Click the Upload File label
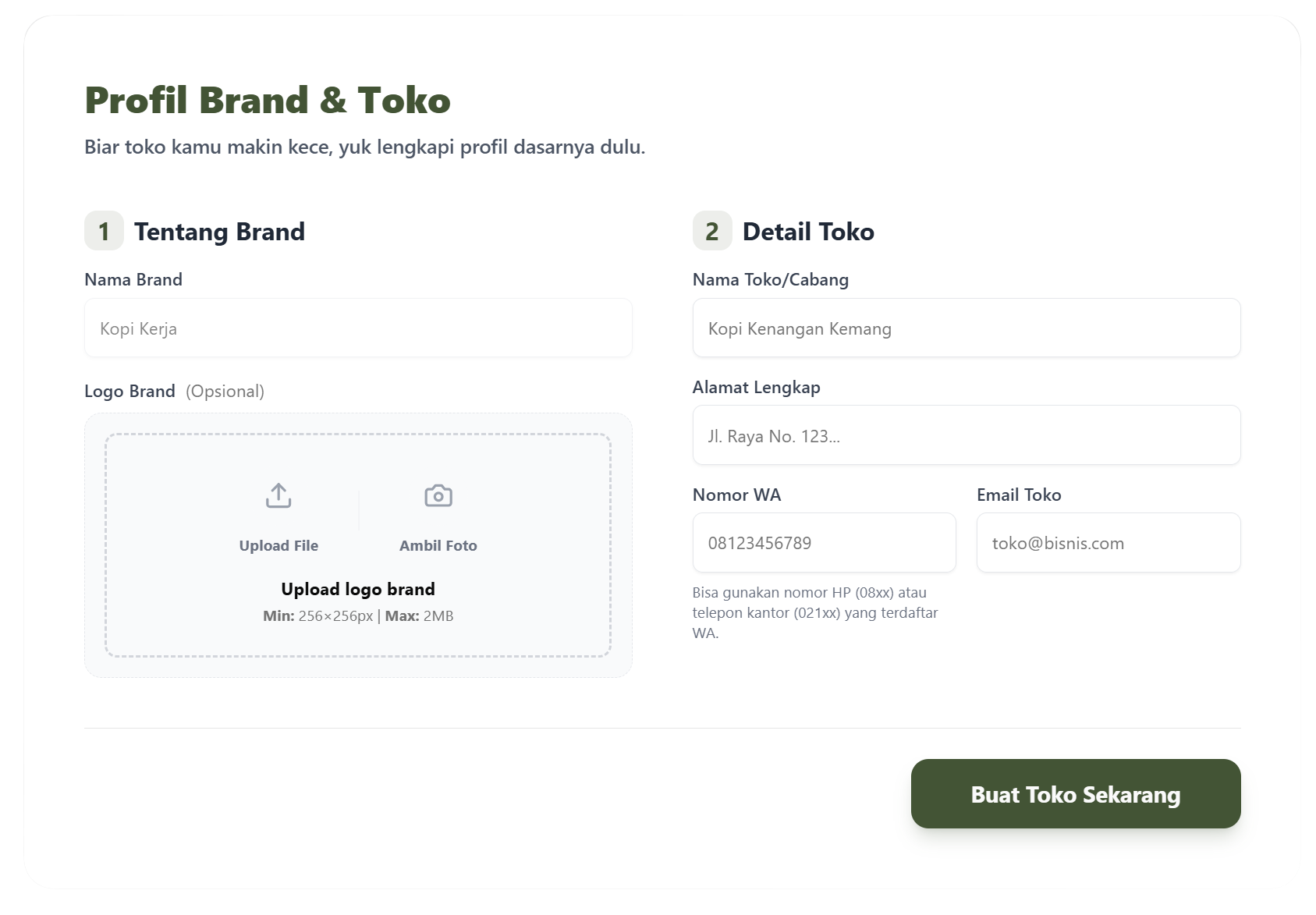1316x915 pixels. click(x=278, y=545)
